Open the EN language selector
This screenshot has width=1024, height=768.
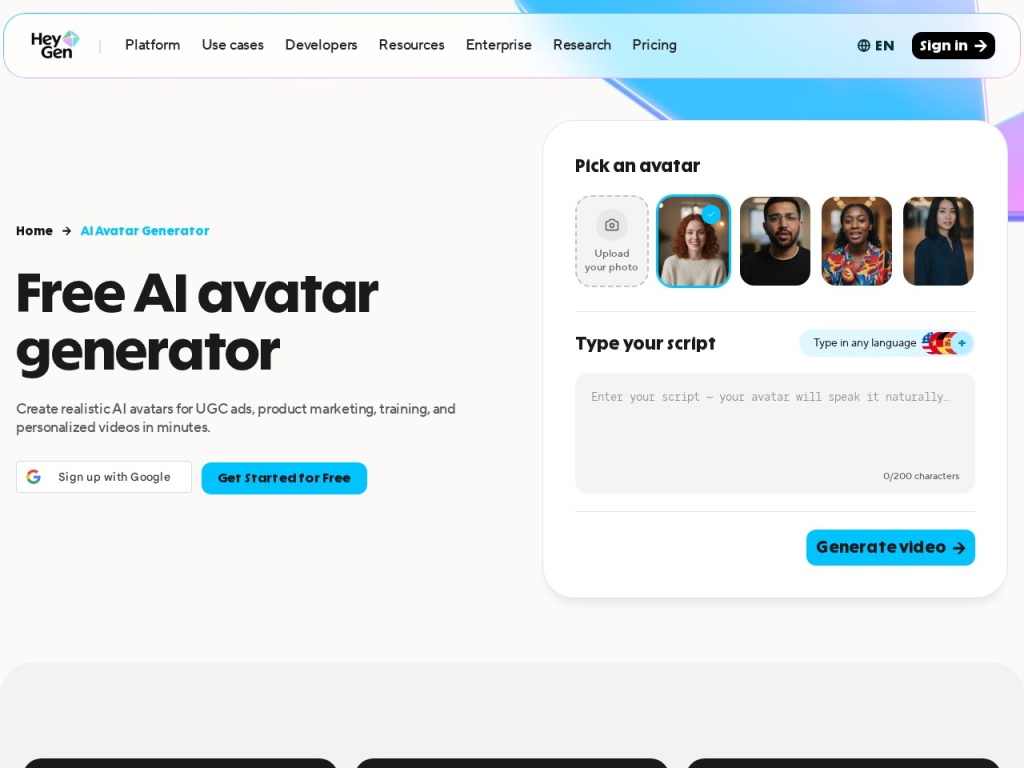tap(876, 46)
